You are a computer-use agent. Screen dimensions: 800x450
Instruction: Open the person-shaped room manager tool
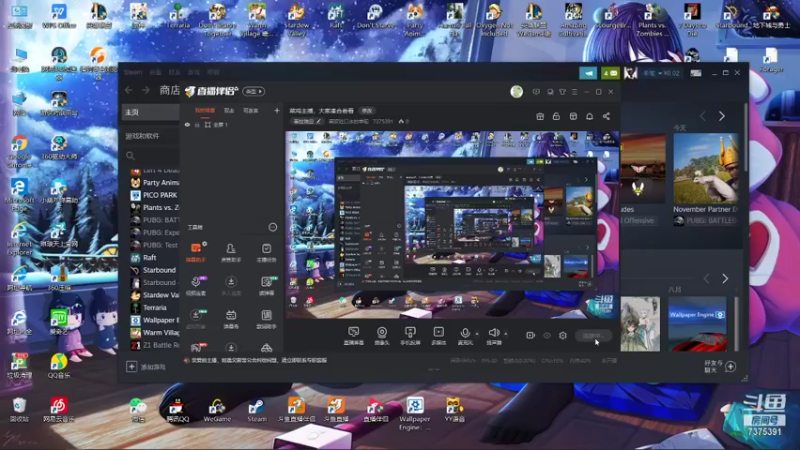tap(231, 248)
